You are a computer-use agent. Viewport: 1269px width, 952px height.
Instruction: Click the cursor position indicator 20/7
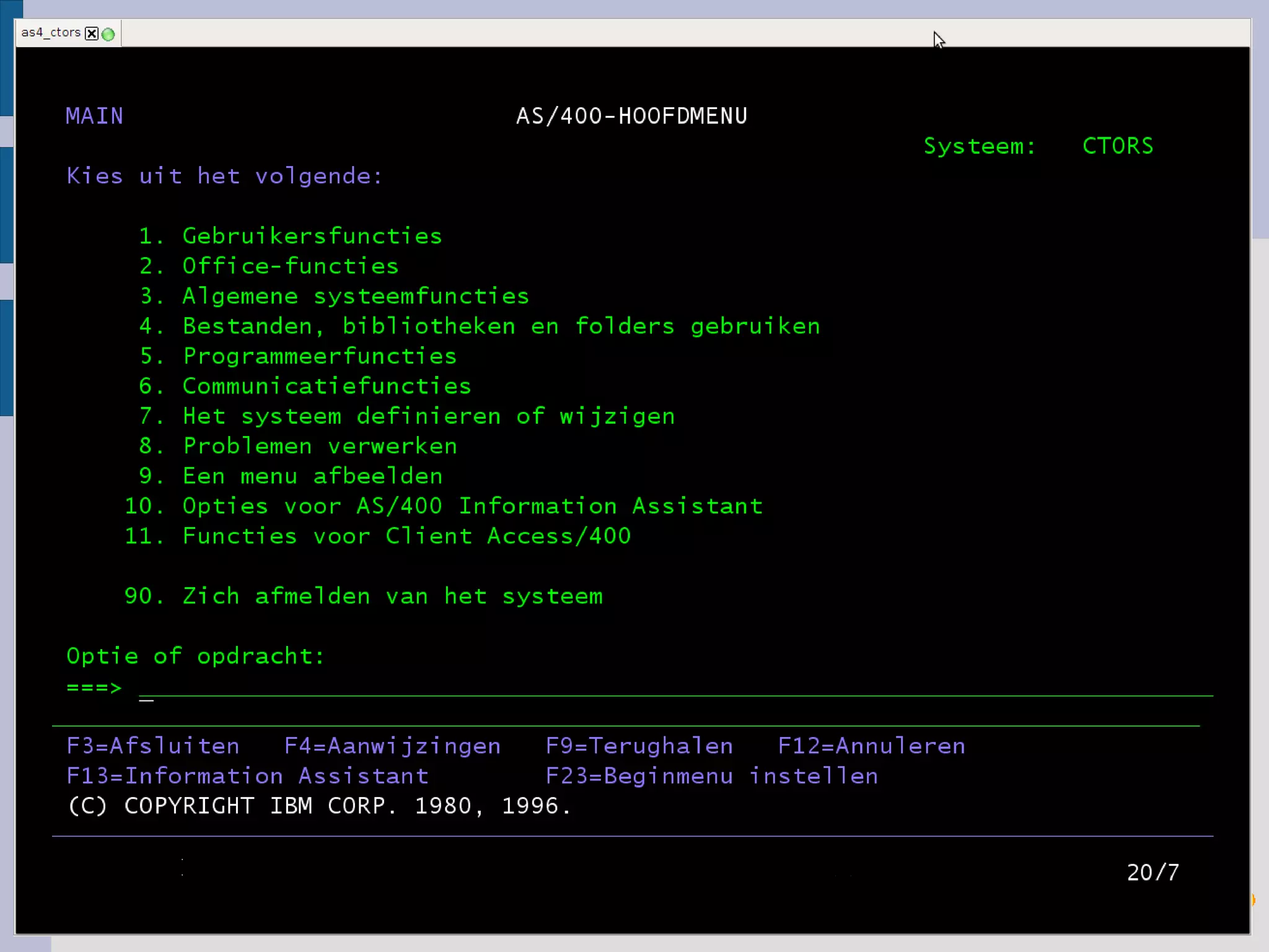1153,873
